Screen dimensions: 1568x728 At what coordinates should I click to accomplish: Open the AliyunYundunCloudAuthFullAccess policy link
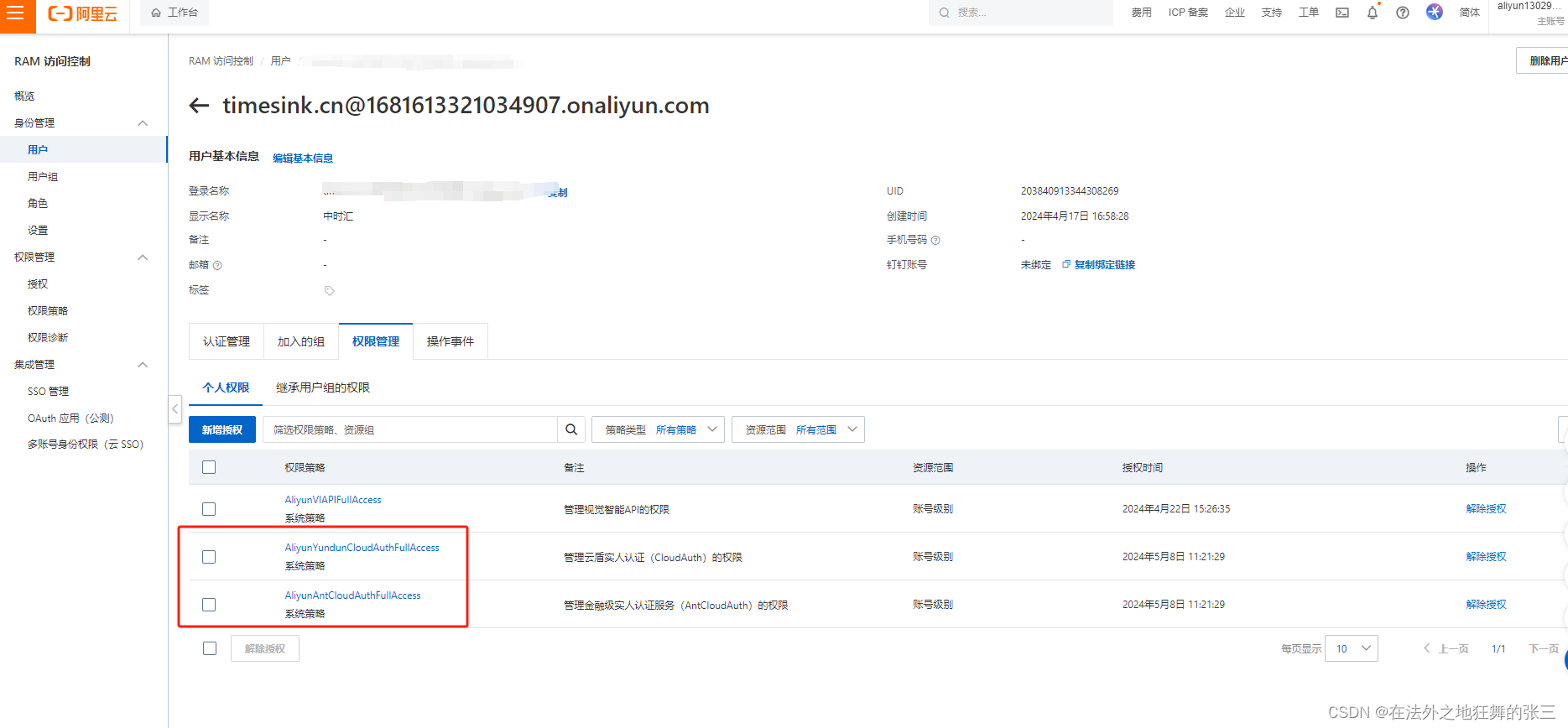coord(362,548)
